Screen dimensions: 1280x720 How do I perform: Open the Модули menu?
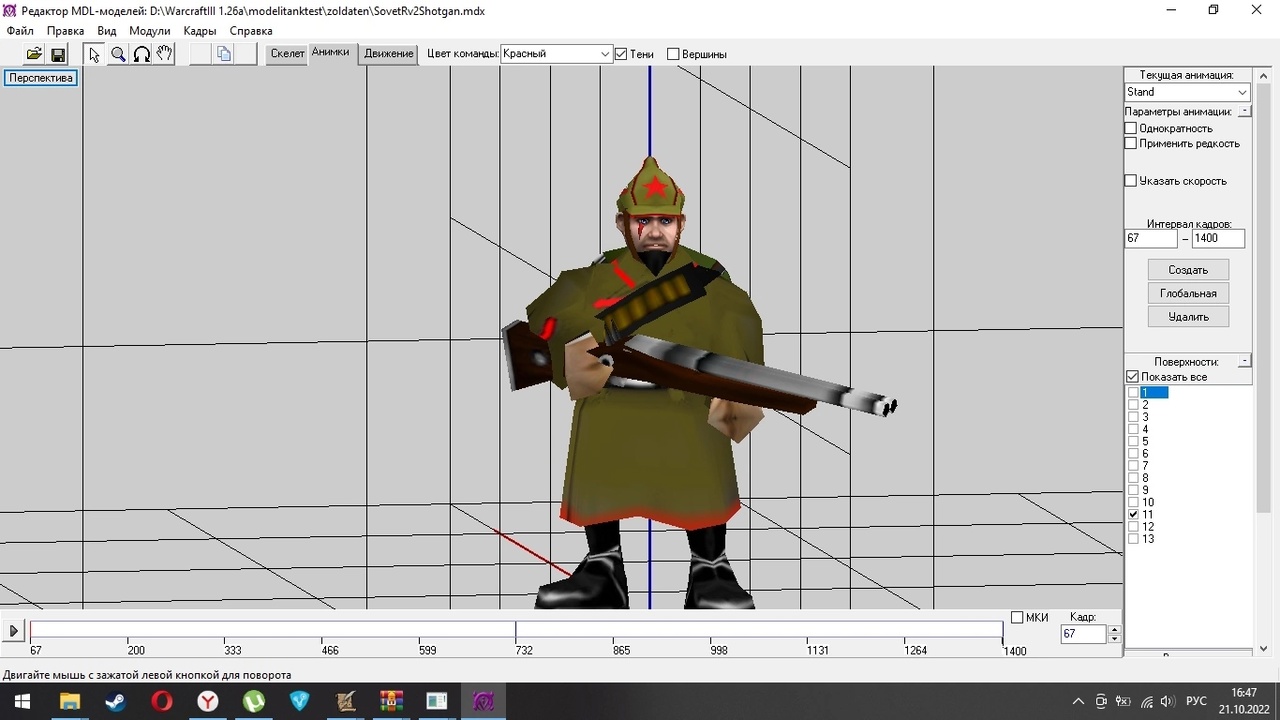tap(150, 31)
